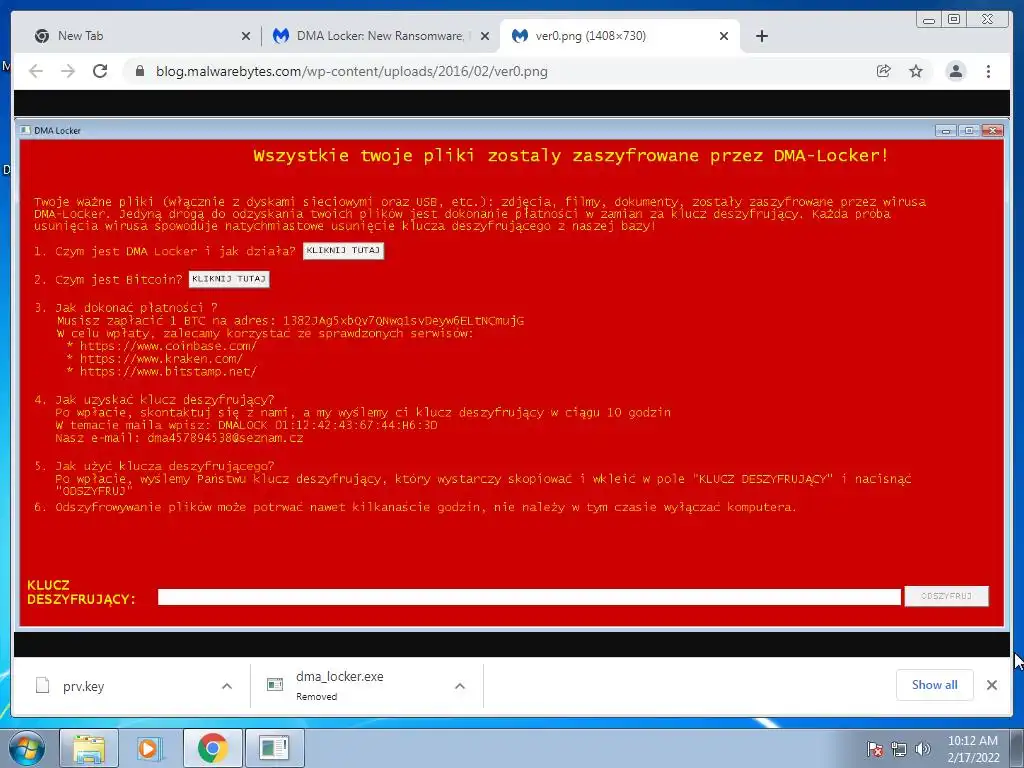
Task: Share this page icon in address bar
Action: [x=884, y=71]
